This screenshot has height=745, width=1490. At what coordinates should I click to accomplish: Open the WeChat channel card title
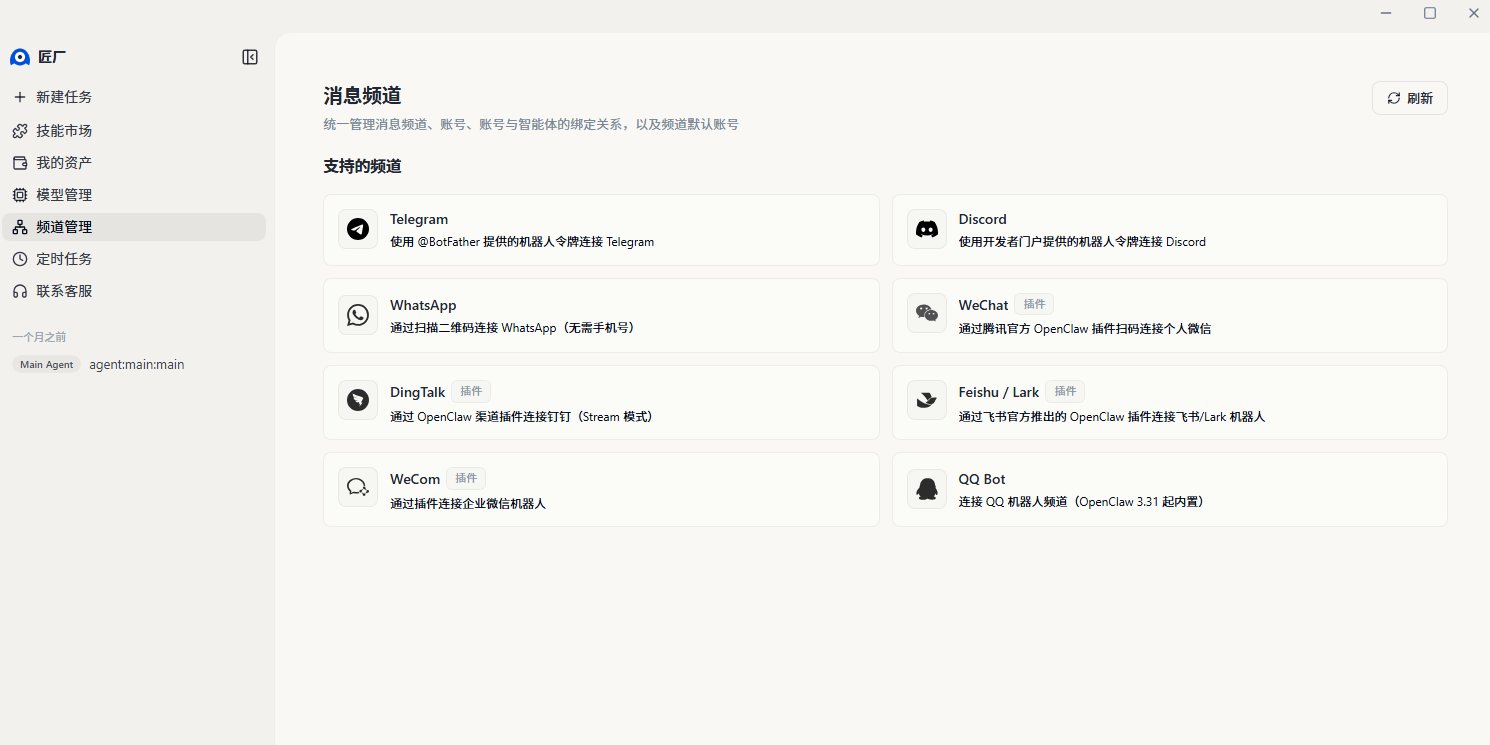click(x=983, y=305)
